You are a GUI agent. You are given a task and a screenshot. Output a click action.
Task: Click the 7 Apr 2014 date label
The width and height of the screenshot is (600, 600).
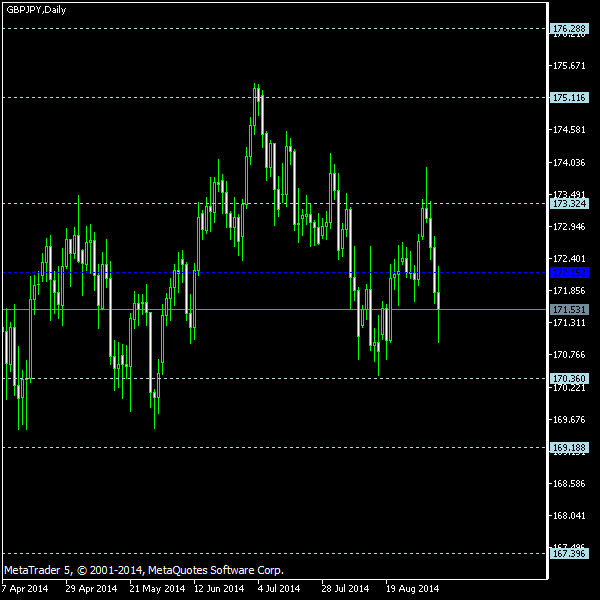[25, 589]
